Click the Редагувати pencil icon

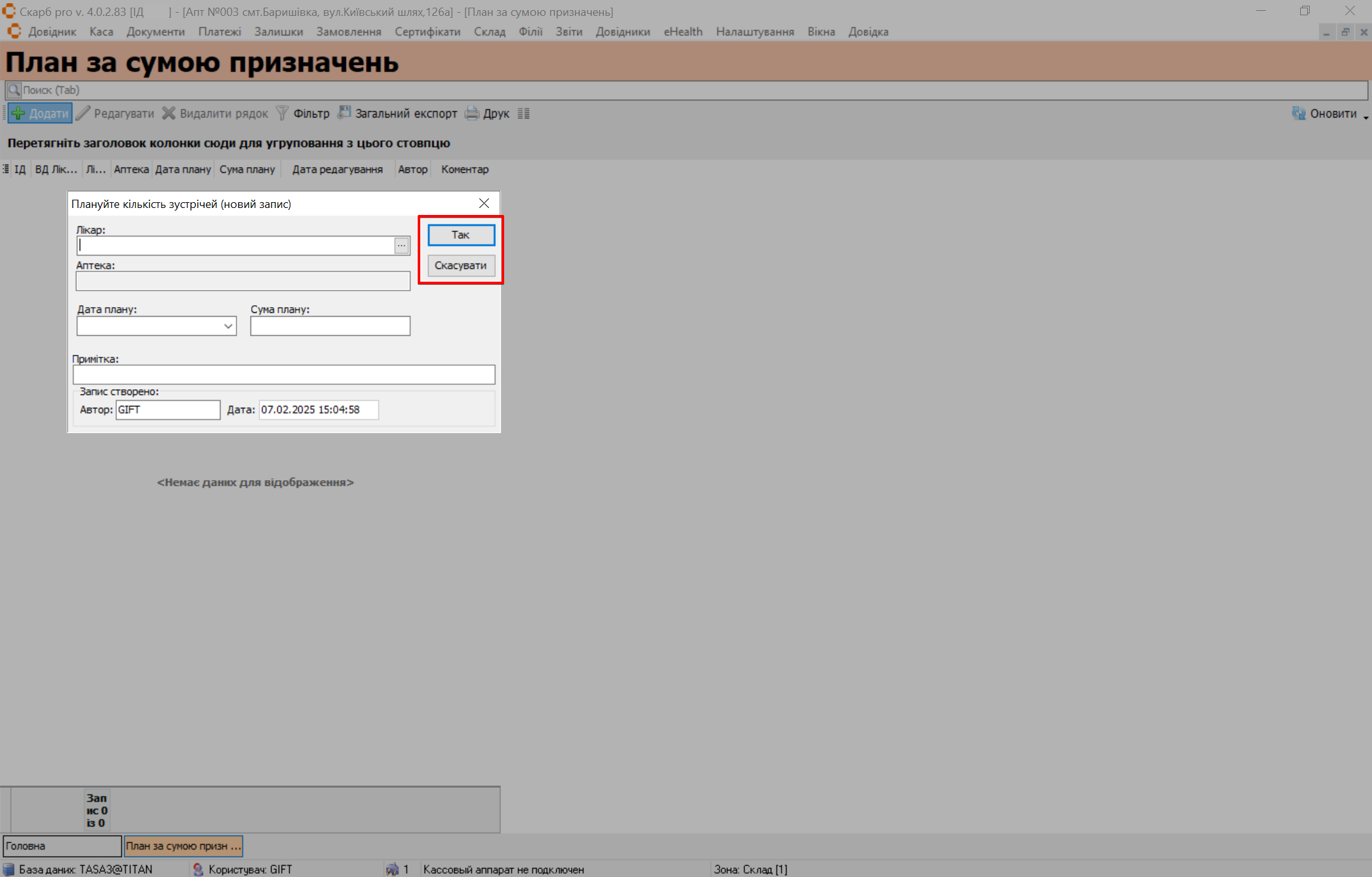click(x=83, y=114)
